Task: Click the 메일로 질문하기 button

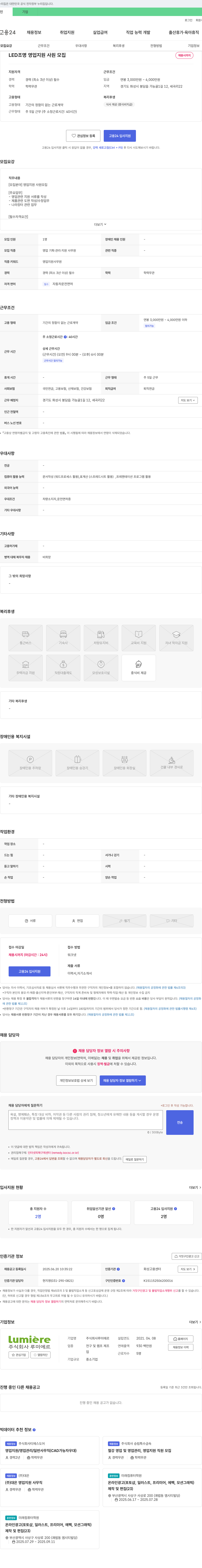Action: coord(134,1159)
